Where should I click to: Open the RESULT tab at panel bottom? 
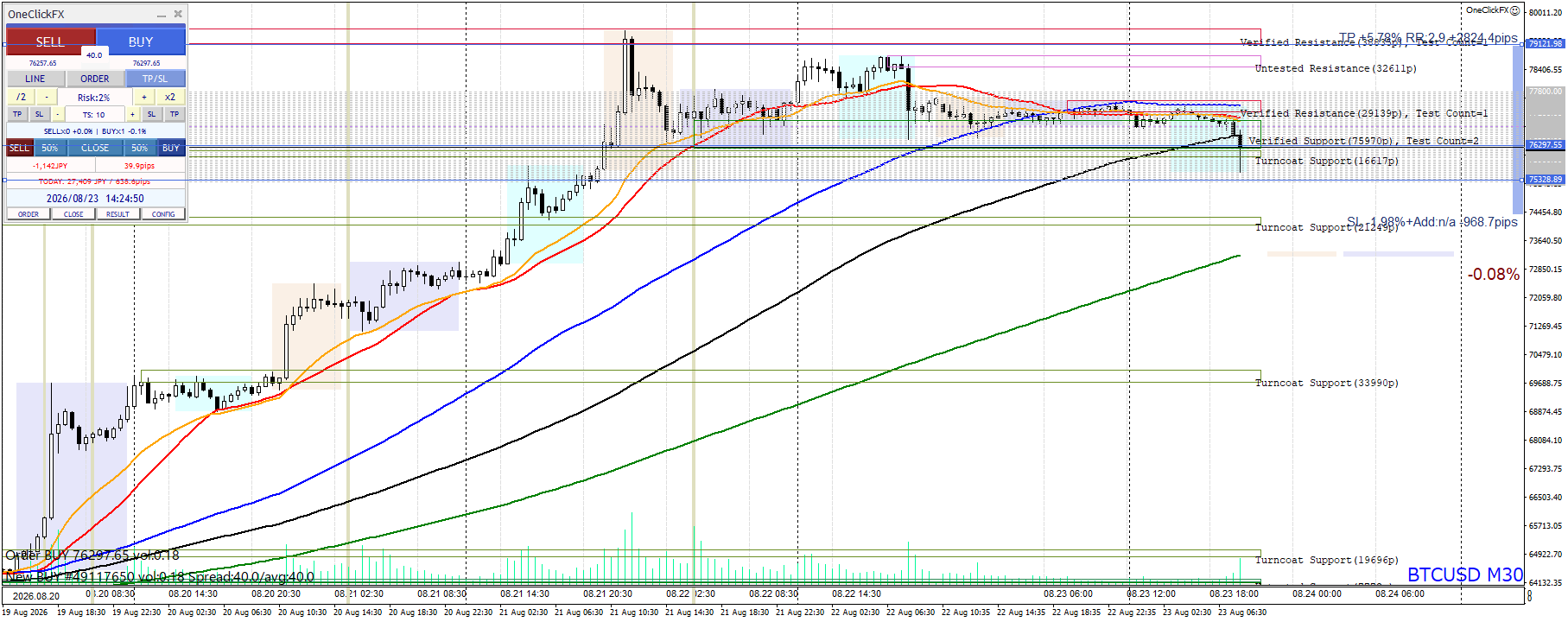118,214
